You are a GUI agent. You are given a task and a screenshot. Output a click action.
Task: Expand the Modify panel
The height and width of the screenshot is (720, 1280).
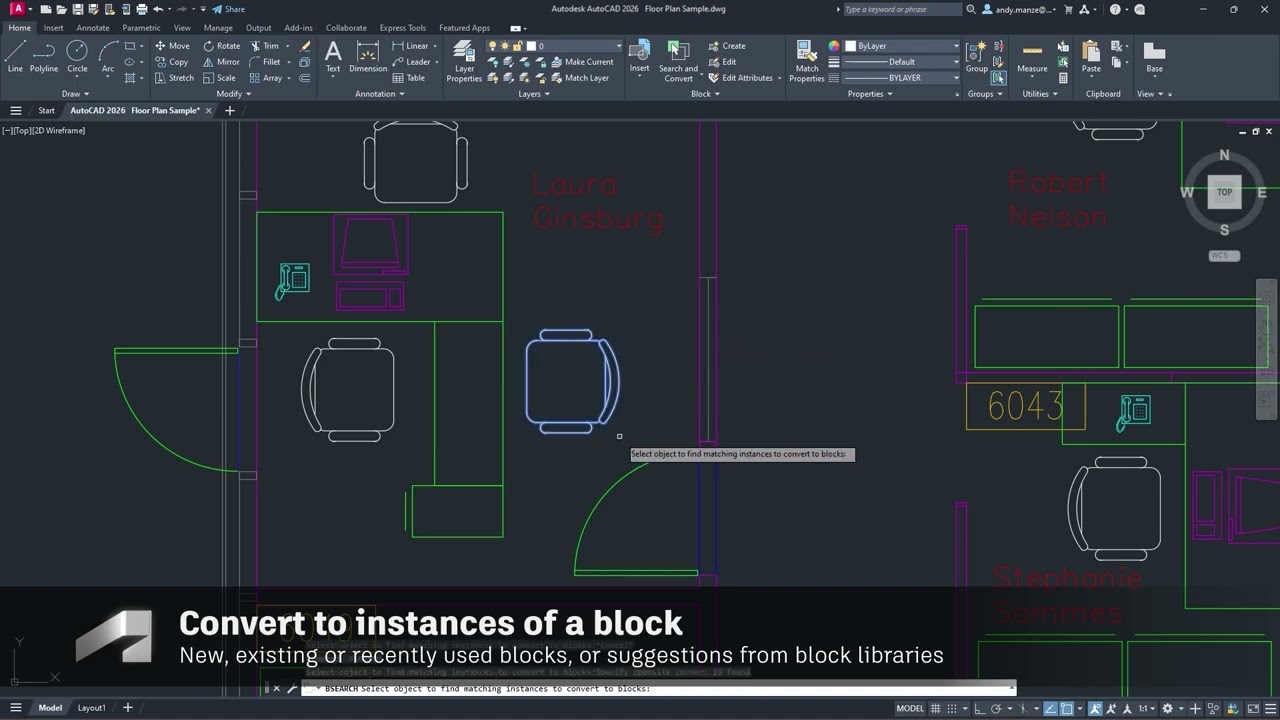click(x=233, y=94)
